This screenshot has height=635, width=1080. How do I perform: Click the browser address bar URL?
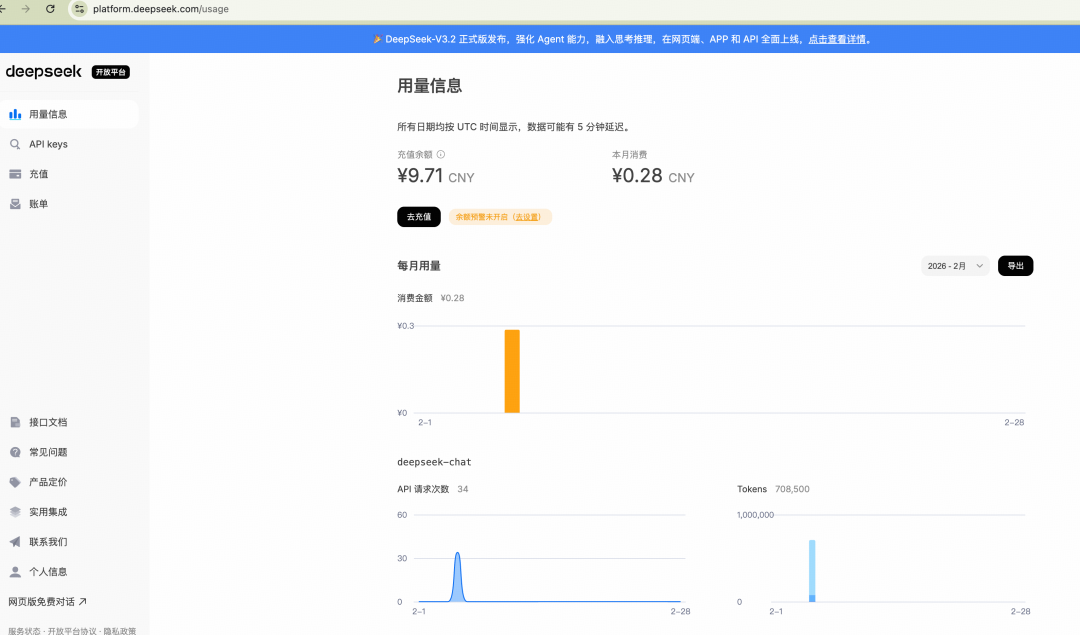click(160, 9)
